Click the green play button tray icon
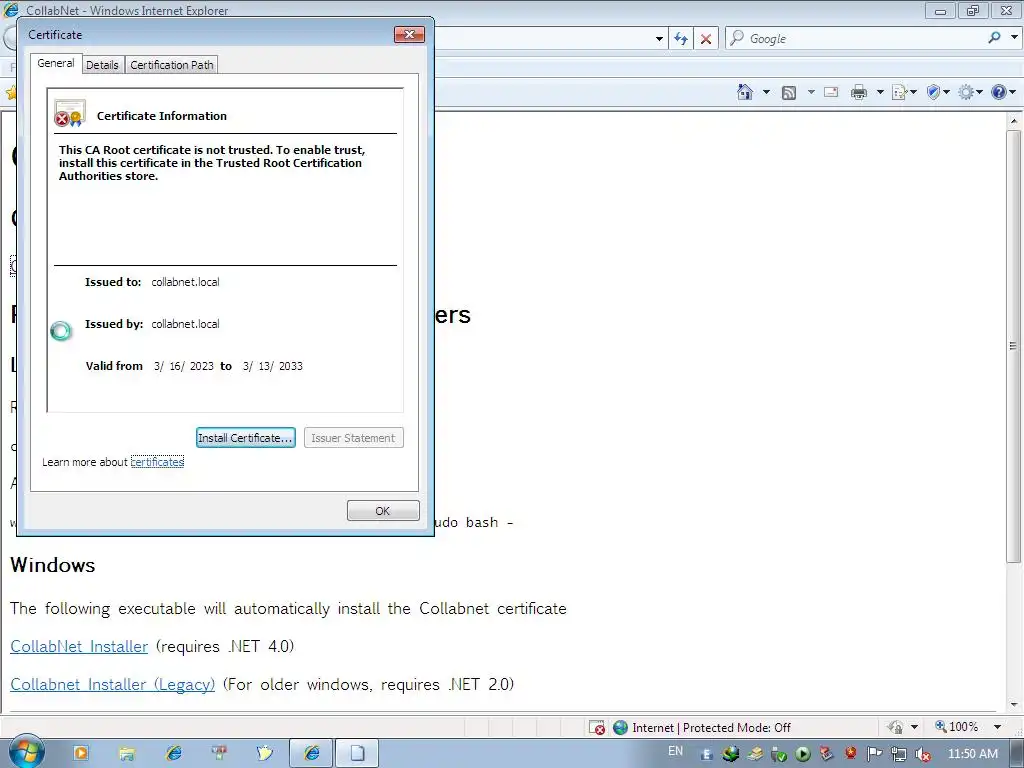Screen dimensions: 1024x768 point(803,754)
